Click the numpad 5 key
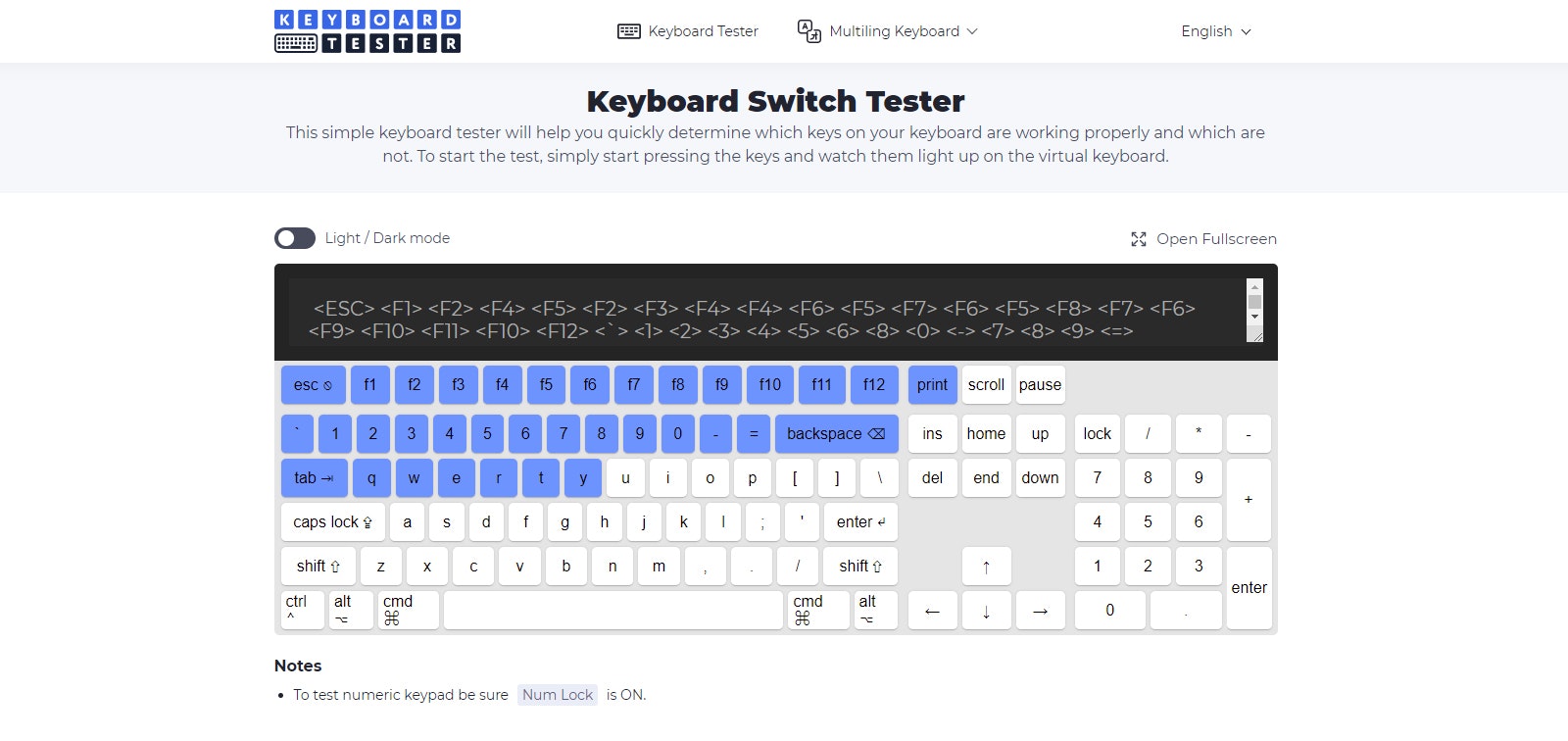Image resolution: width=1568 pixels, height=741 pixels. (x=1148, y=522)
